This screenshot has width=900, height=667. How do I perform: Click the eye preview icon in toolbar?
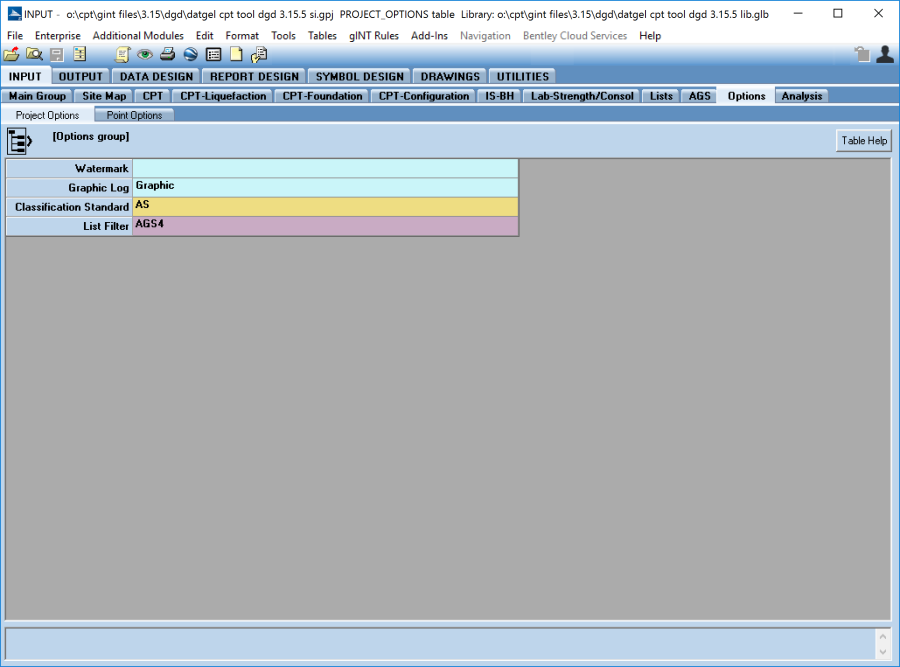[x=145, y=55]
